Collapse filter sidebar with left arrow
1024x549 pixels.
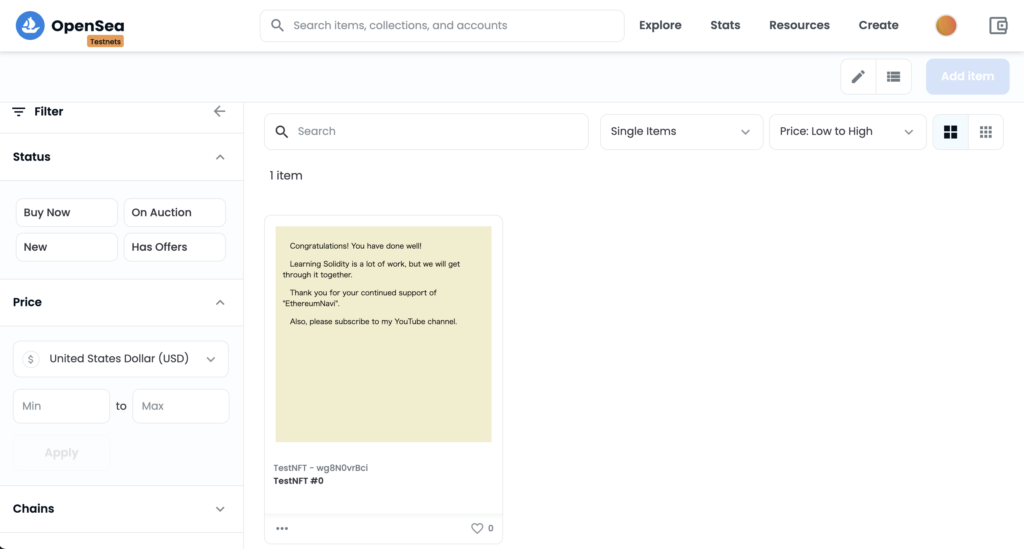(x=219, y=112)
